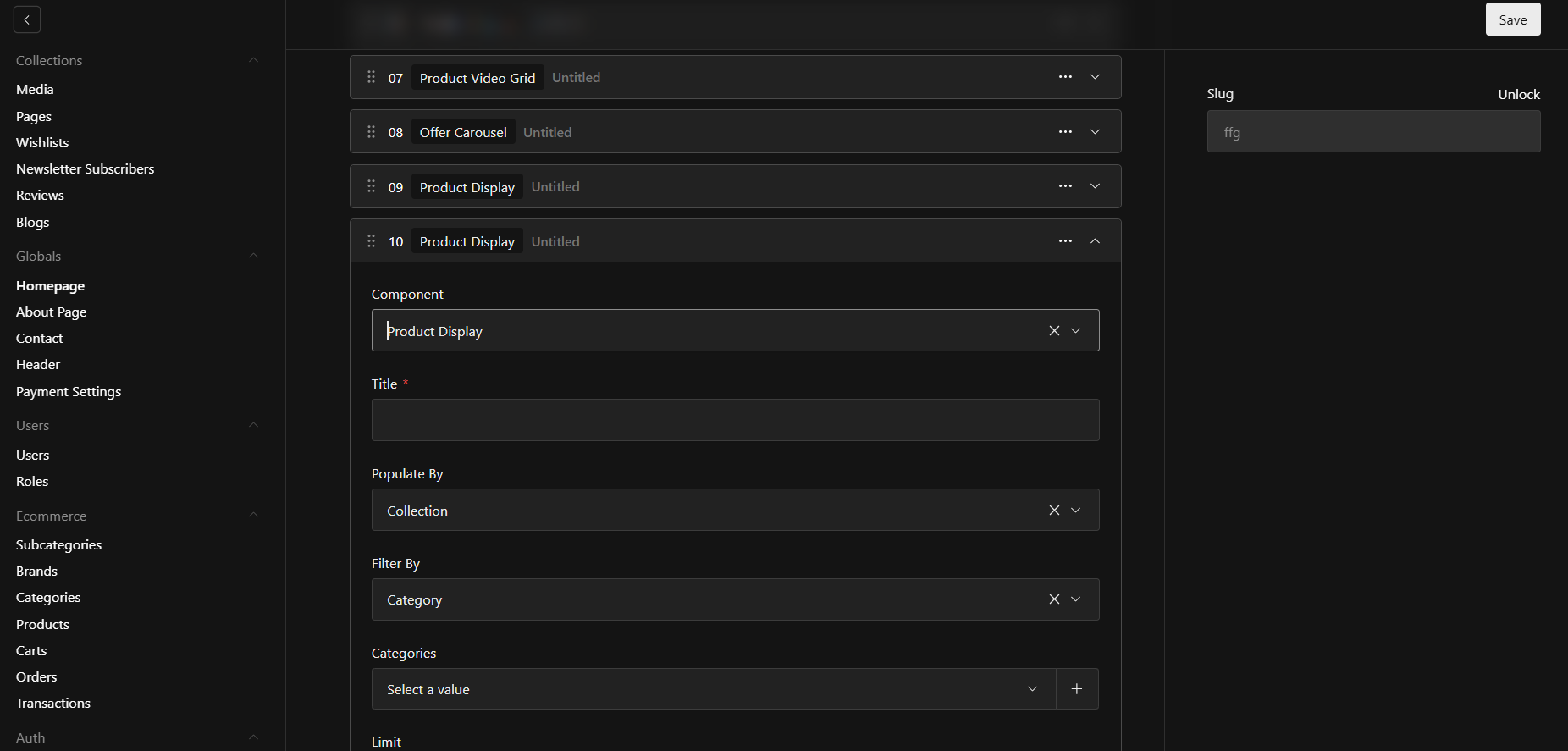This screenshot has width=1568, height=751.
Task: Clear the Populate By Collection value
Action: tap(1054, 510)
